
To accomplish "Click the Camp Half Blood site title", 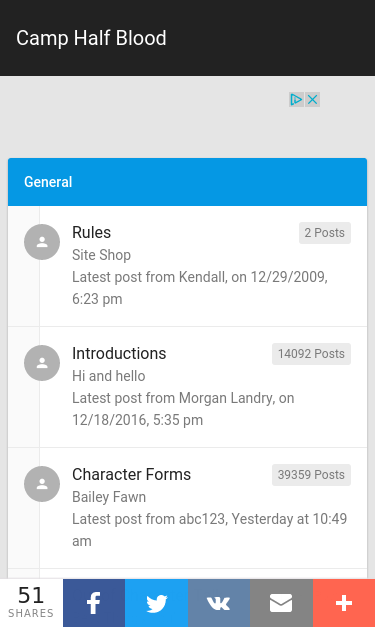I will point(91,38).
